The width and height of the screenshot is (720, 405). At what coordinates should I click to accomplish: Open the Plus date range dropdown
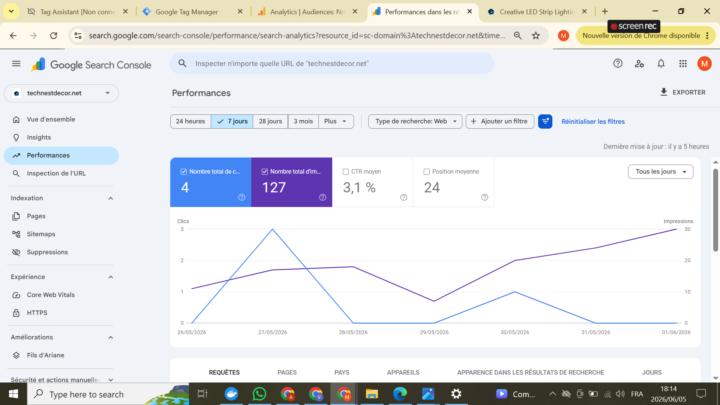(336, 121)
